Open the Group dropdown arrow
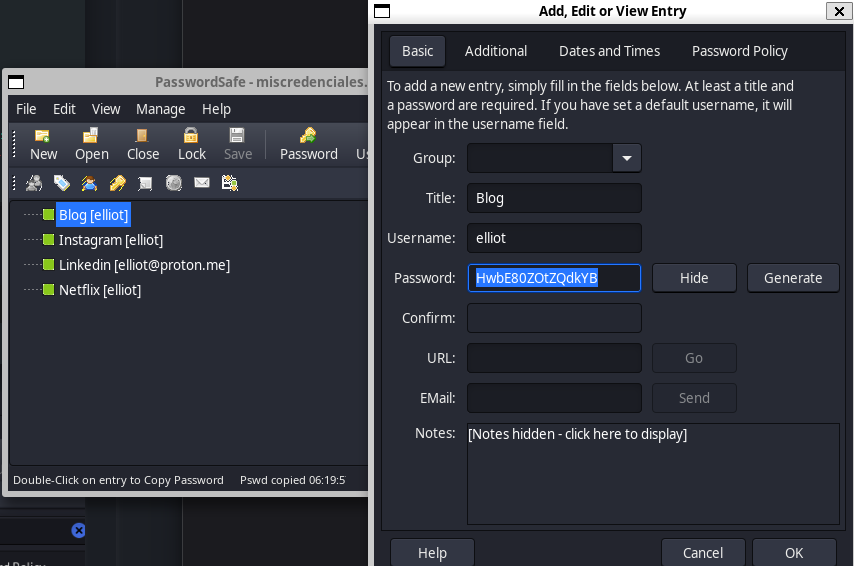Image resolution: width=854 pixels, height=566 pixels. coord(627,158)
